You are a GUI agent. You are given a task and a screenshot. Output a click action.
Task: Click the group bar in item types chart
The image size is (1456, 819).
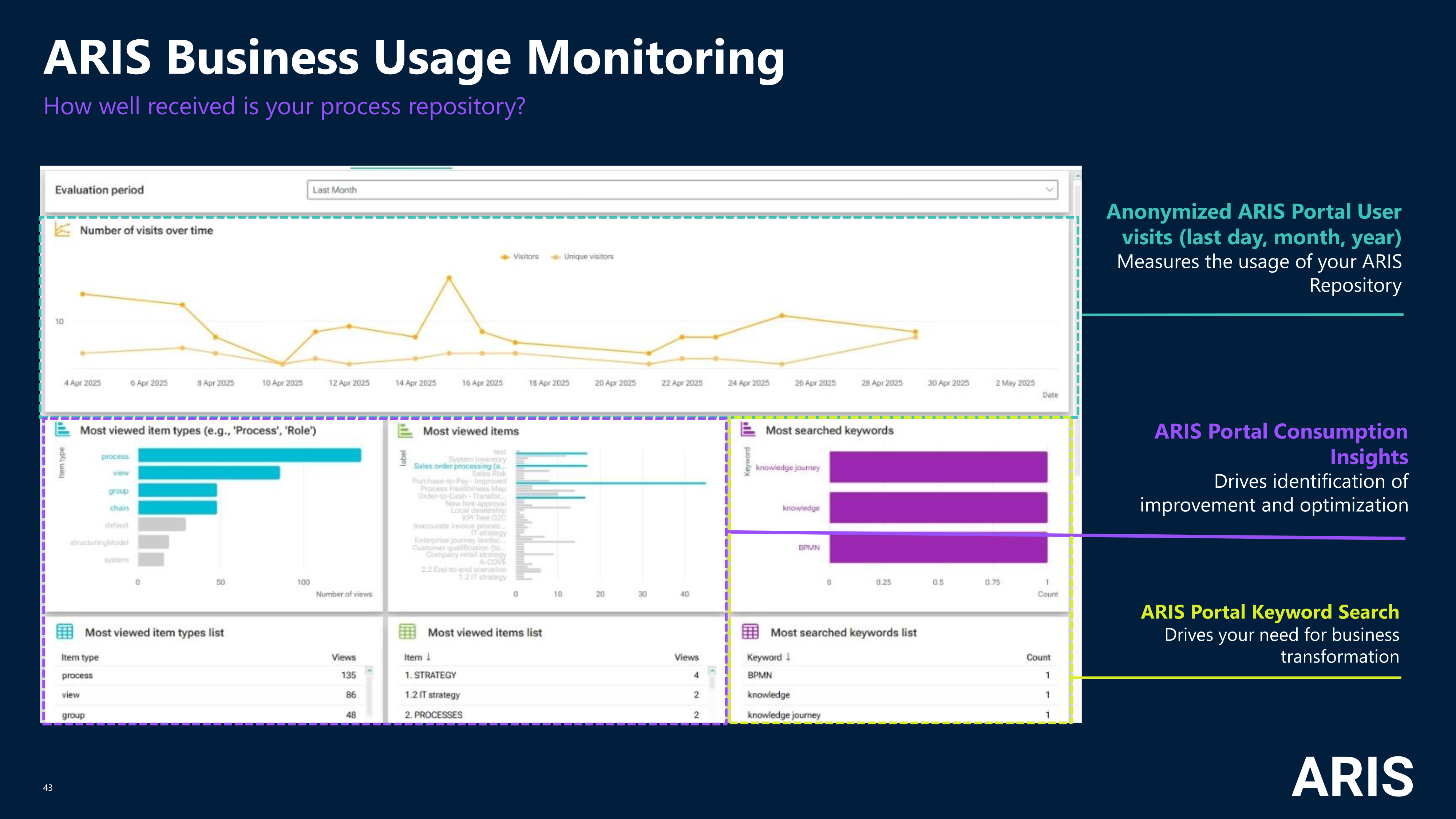(x=178, y=491)
